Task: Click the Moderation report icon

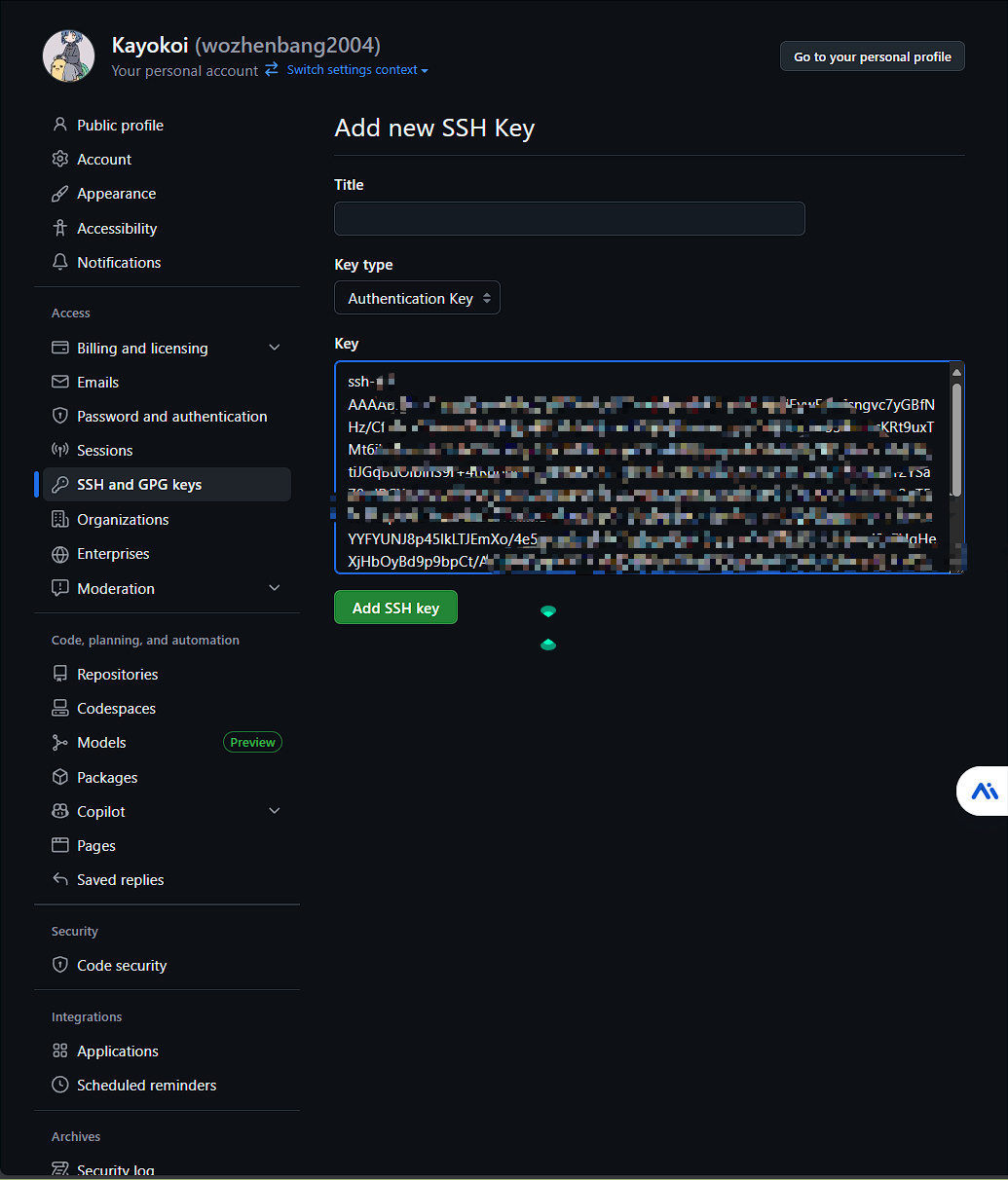Action: (x=60, y=588)
